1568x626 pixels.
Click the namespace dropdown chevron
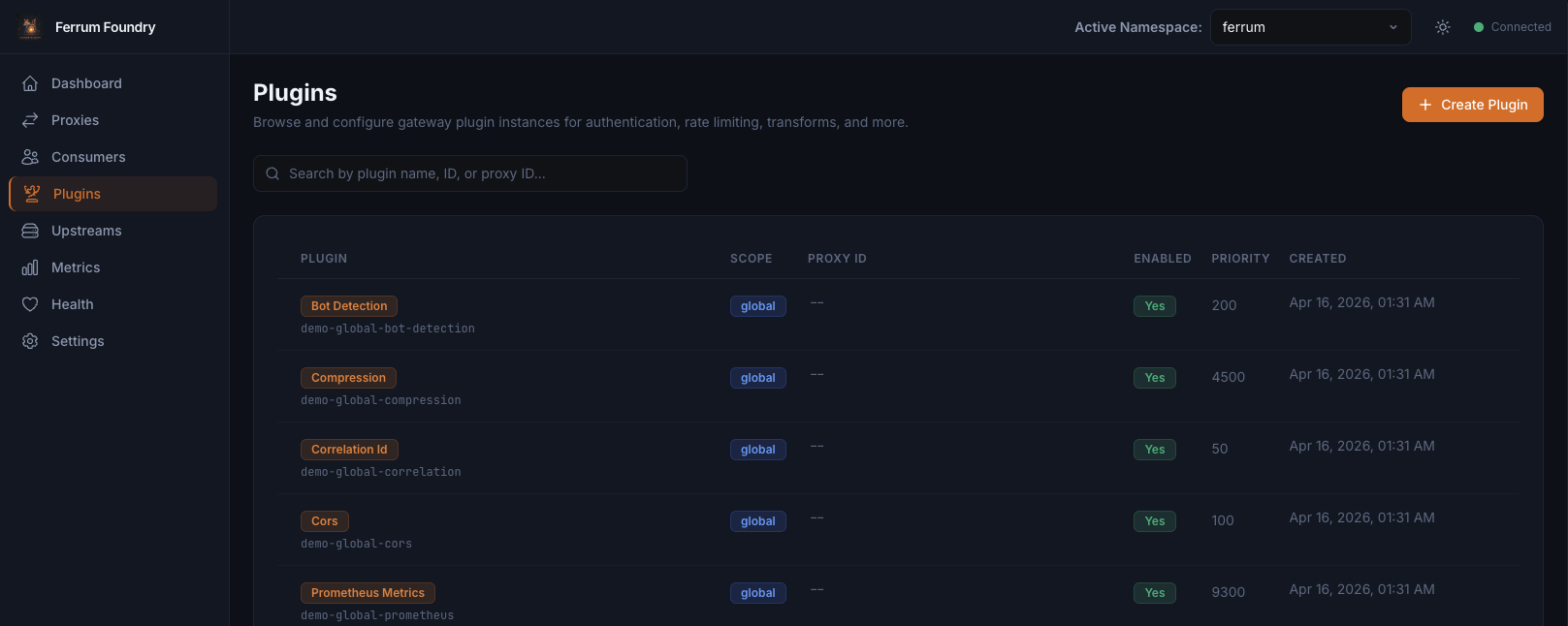click(1393, 27)
